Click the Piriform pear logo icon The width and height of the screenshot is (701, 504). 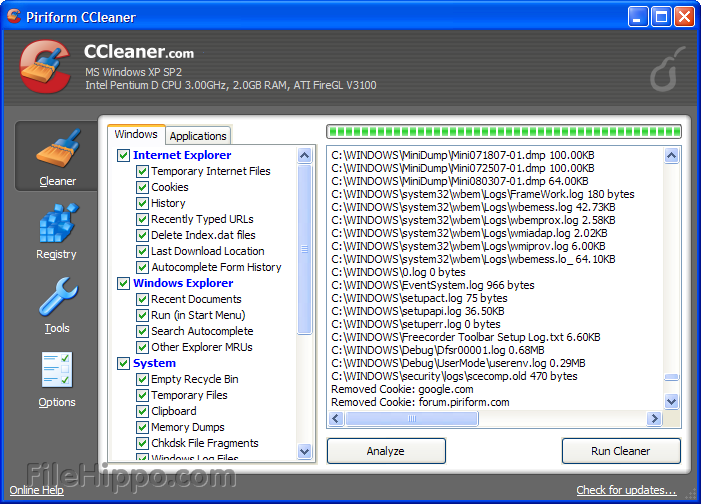667,68
